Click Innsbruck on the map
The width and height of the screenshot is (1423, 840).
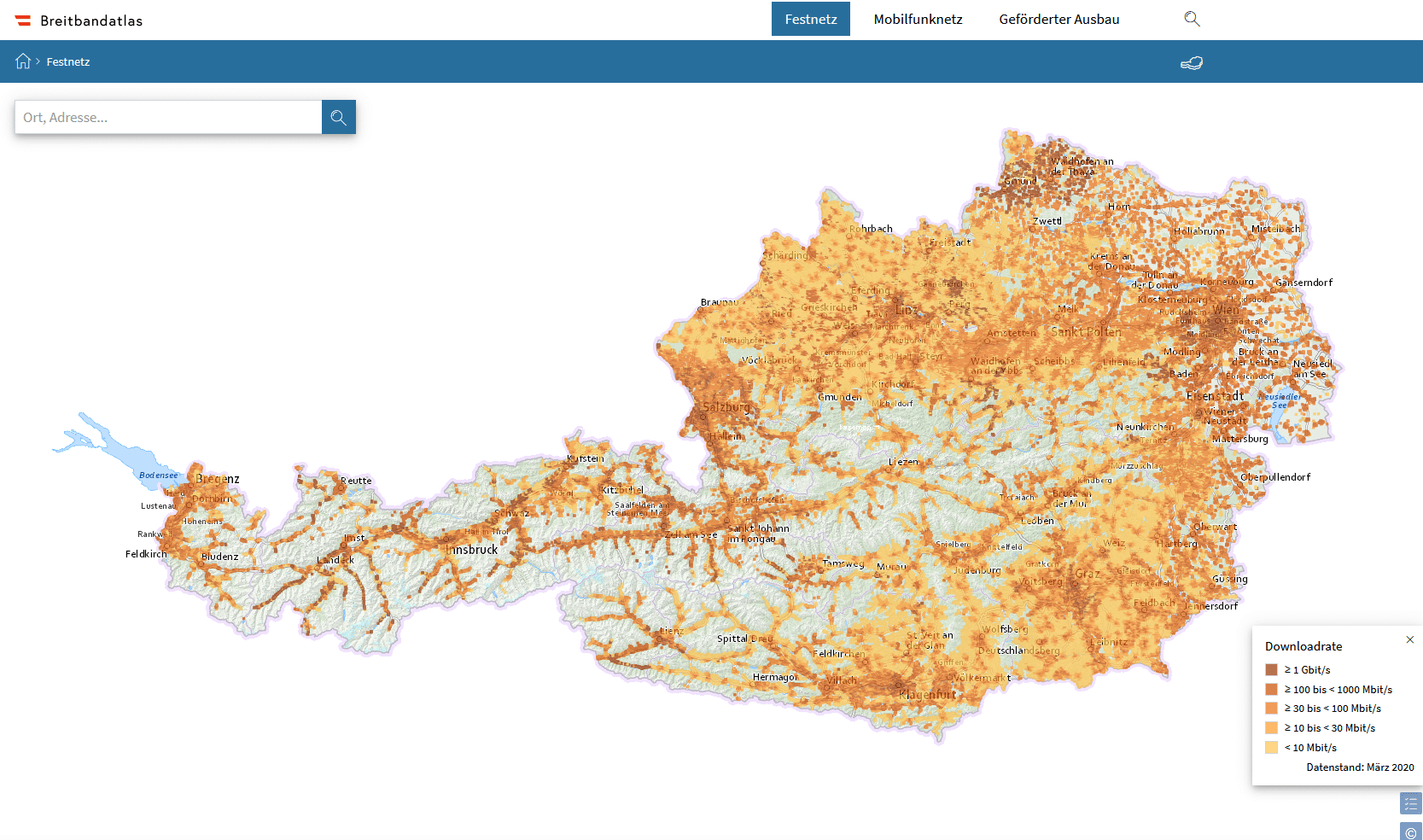coord(472,550)
